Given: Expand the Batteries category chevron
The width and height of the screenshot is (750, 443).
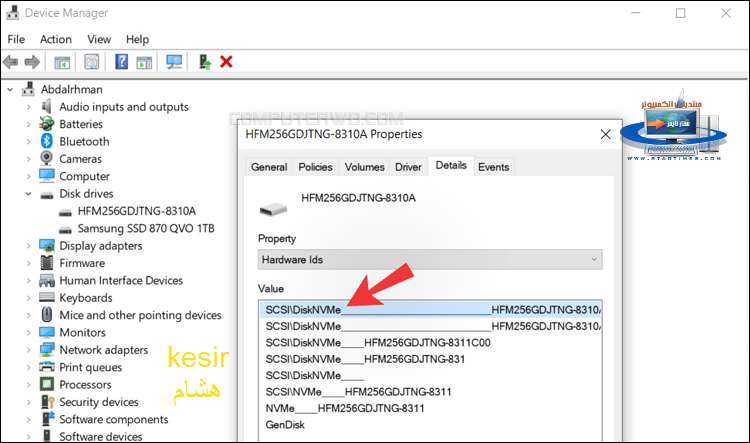Looking at the screenshot, I should (x=28, y=124).
